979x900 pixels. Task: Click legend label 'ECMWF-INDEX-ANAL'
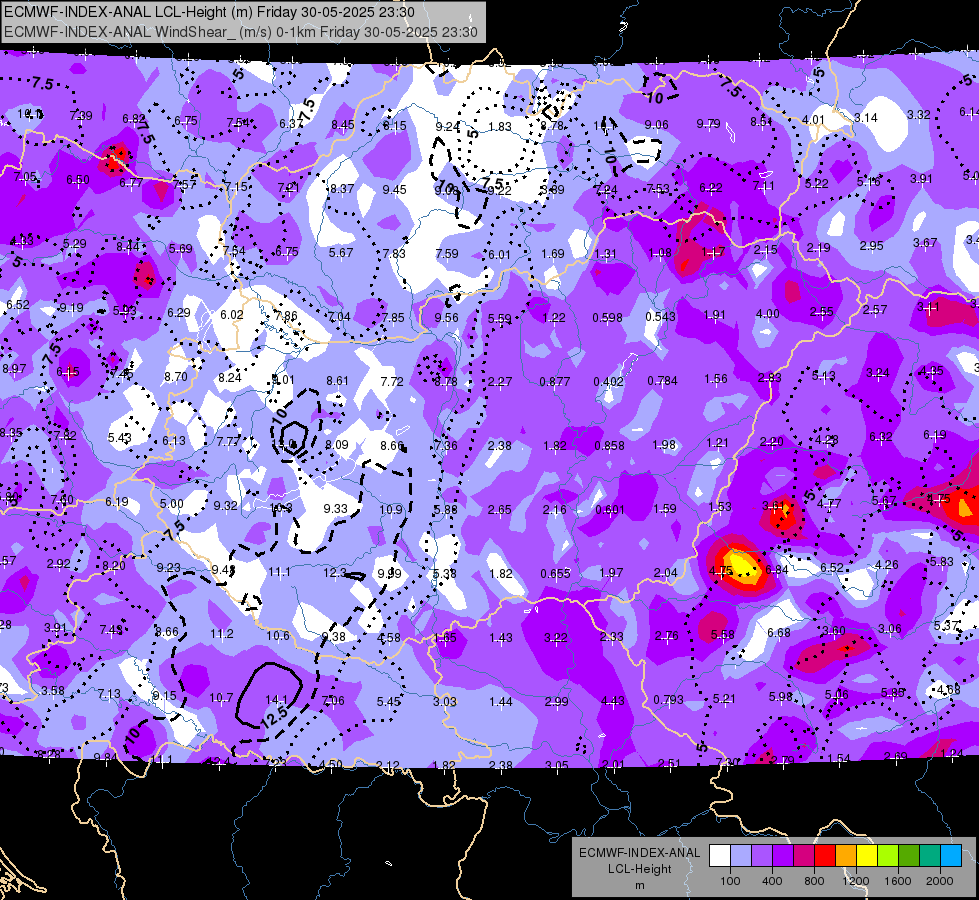click(639, 853)
